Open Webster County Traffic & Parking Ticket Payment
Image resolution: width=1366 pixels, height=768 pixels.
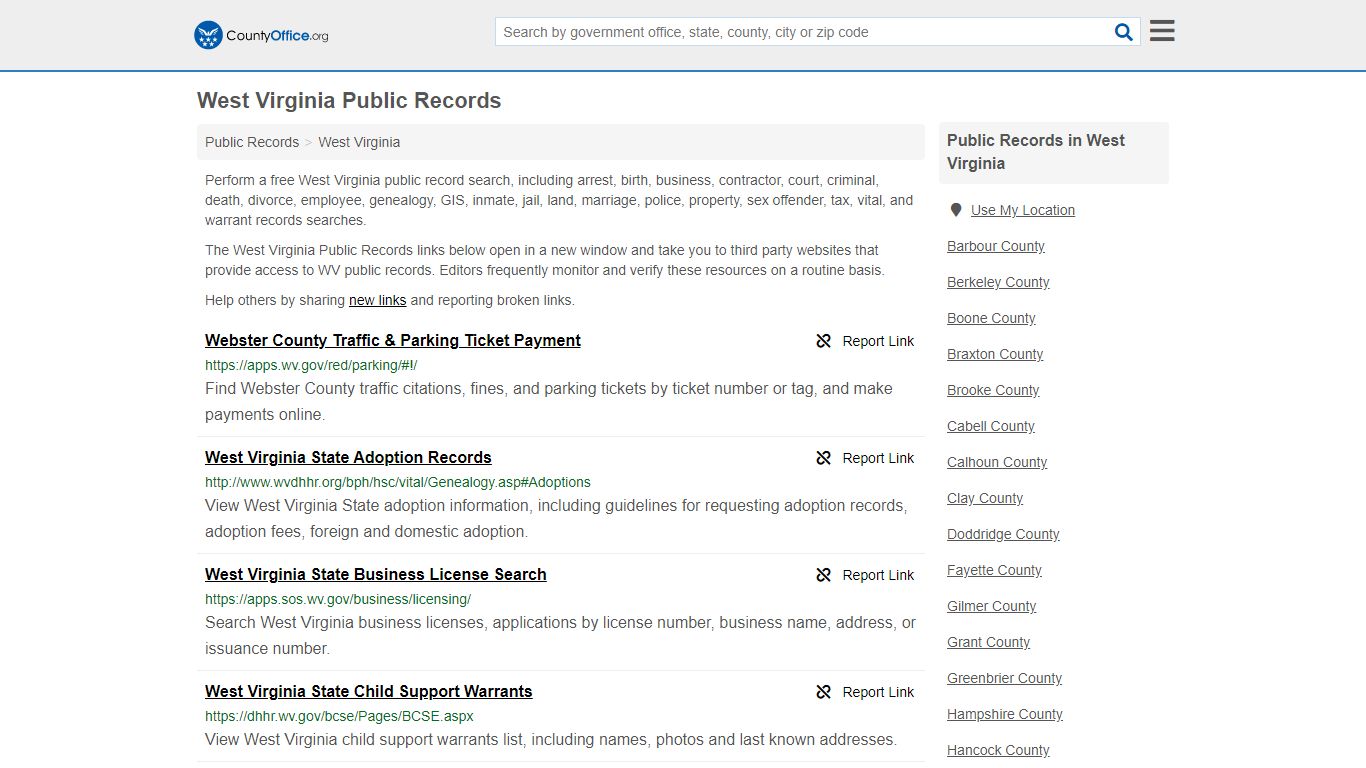[x=393, y=340]
